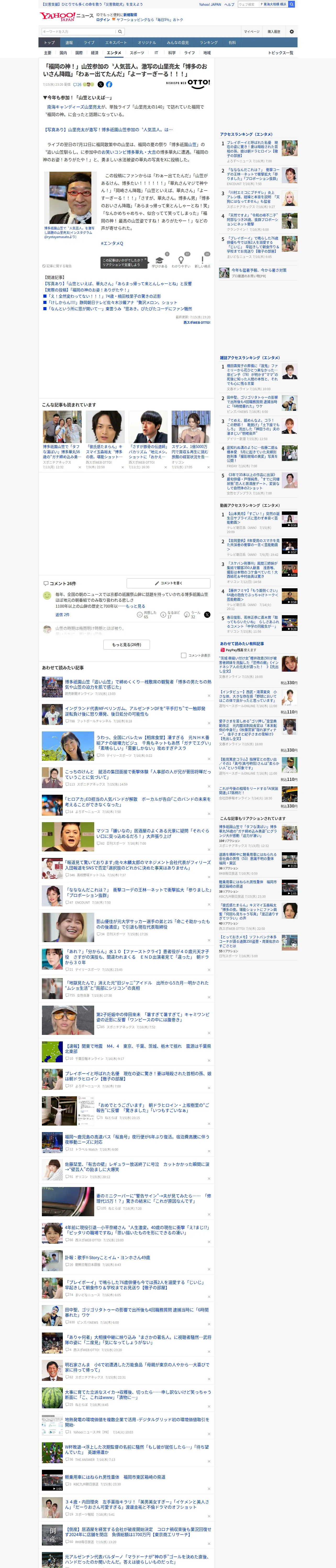336x1568 pixels.
Task: Expand first comment with もっと見る link
Action: (x=135, y=606)
